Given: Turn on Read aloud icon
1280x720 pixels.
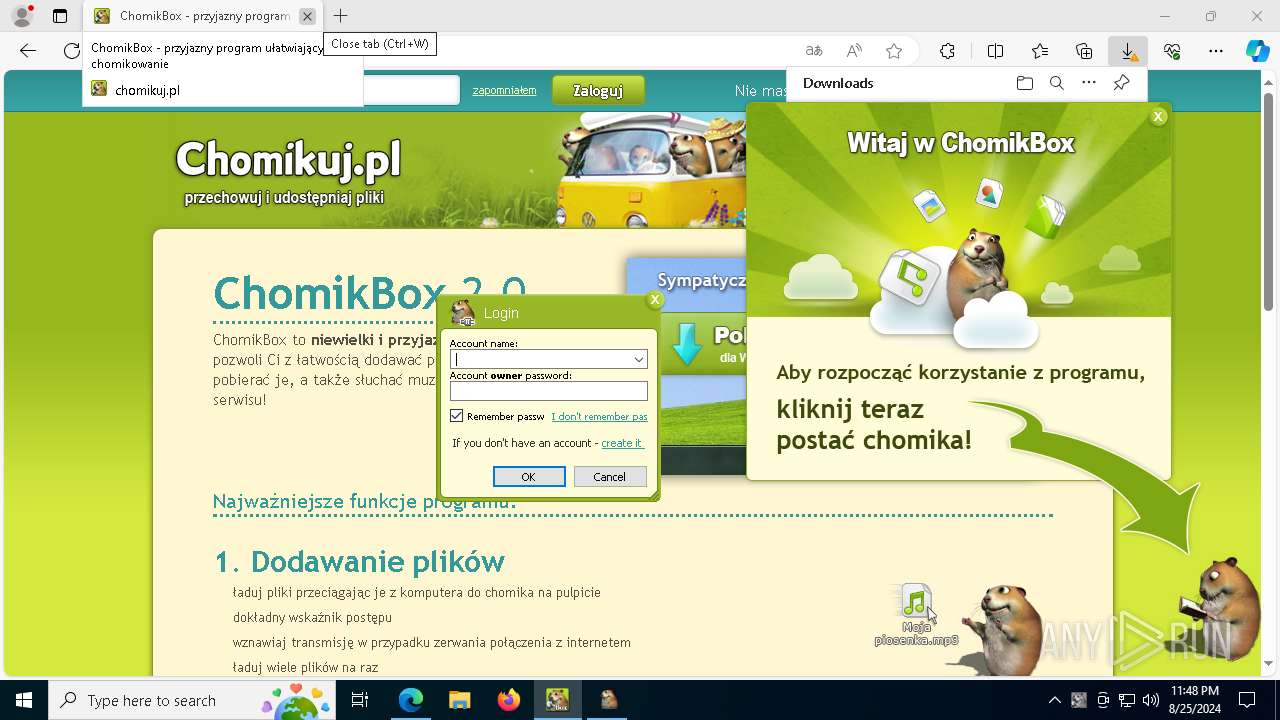Looking at the screenshot, I should (x=854, y=51).
